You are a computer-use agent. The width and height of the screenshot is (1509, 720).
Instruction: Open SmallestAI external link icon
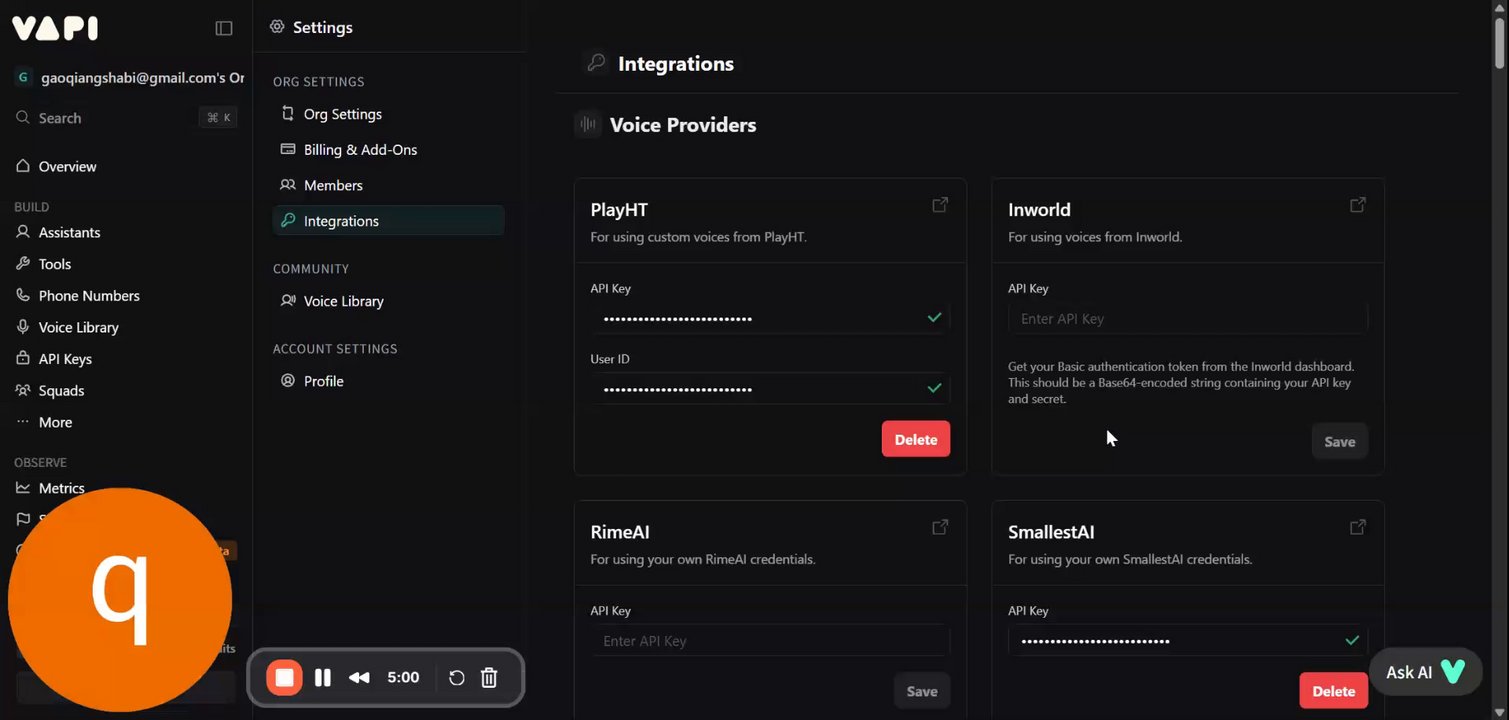[x=1357, y=527]
